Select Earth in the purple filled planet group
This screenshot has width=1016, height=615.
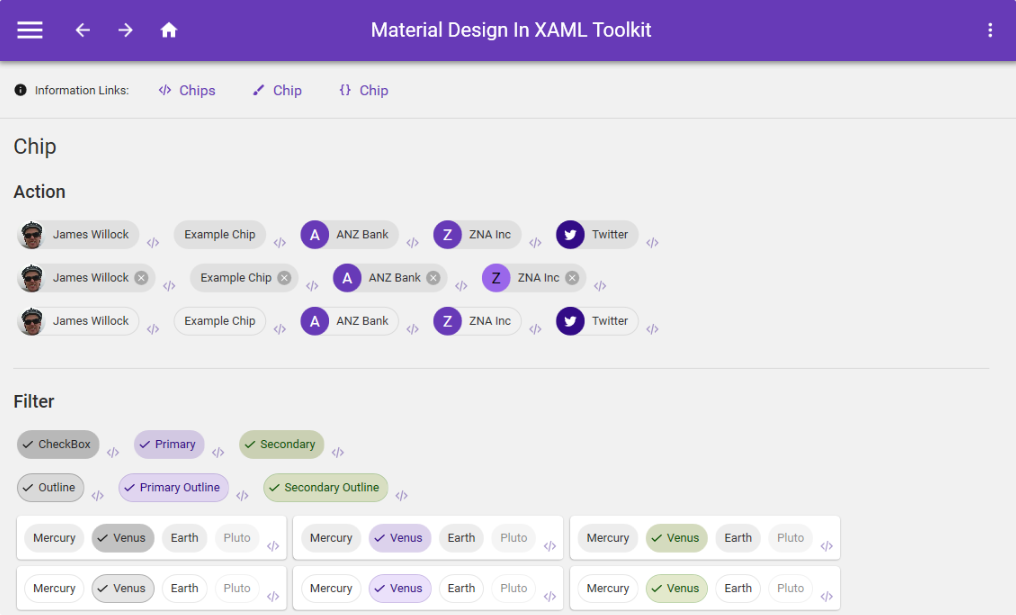point(461,538)
